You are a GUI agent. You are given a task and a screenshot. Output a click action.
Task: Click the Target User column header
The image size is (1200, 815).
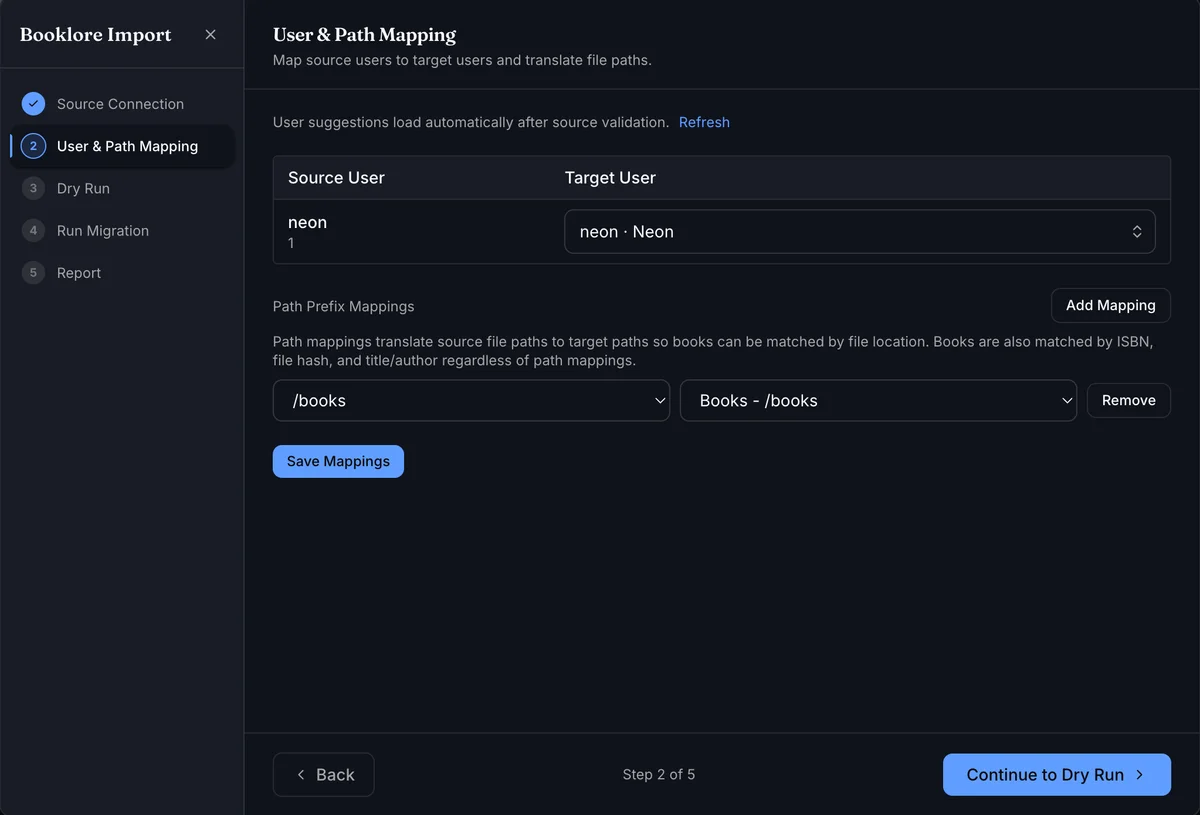coord(610,178)
